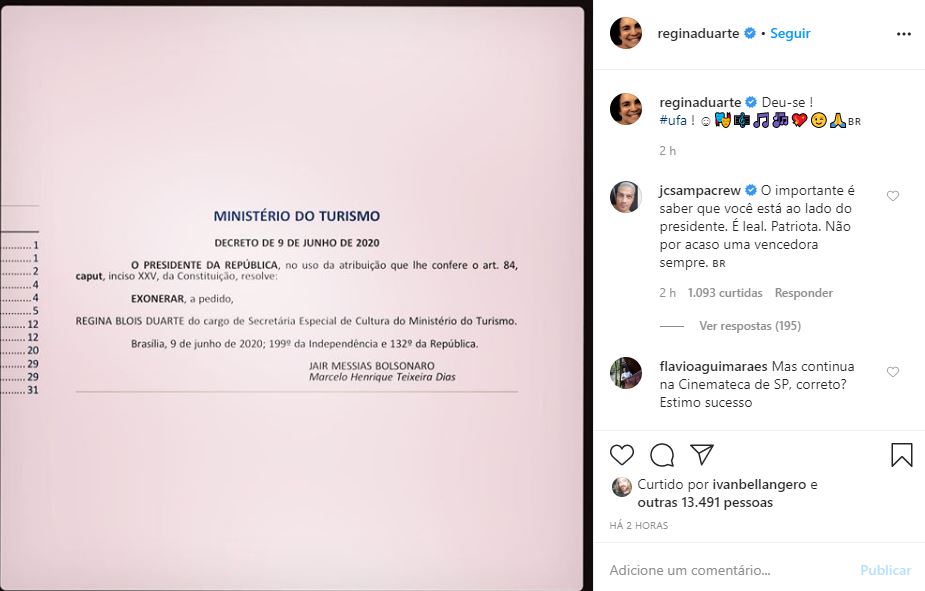Click flavioaguimaraes's avatar picture
Viewport: 925px width, 591px height.
626,373
